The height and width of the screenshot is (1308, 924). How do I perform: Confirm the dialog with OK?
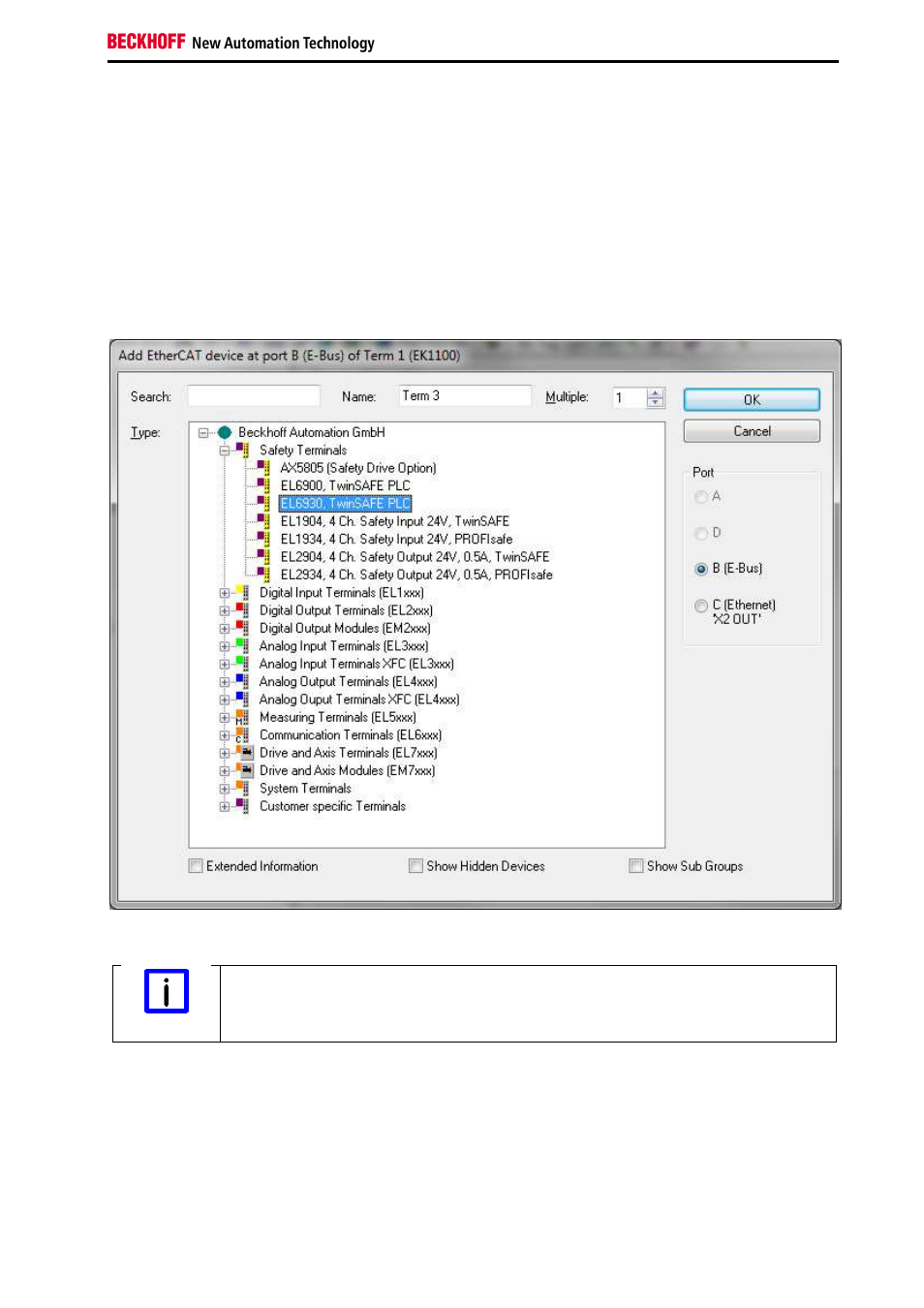(752, 399)
